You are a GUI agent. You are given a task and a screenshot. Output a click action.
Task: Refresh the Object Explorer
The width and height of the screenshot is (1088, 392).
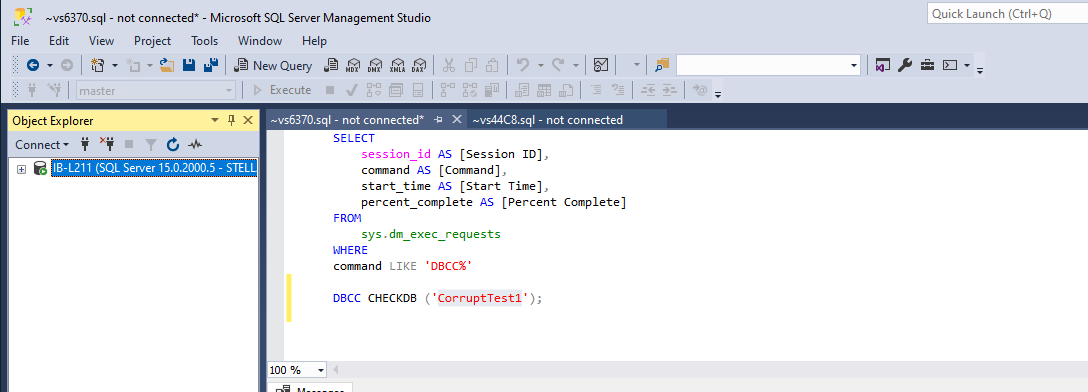coord(173,144)
